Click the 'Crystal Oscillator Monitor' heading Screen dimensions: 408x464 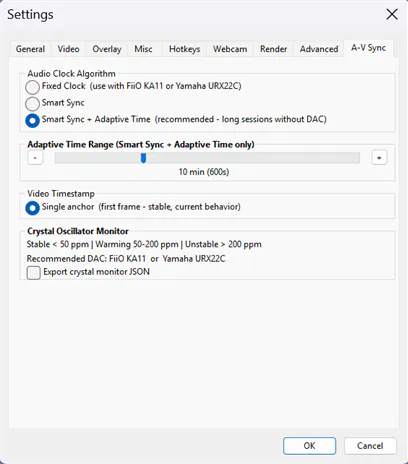[x=78, y=231]
